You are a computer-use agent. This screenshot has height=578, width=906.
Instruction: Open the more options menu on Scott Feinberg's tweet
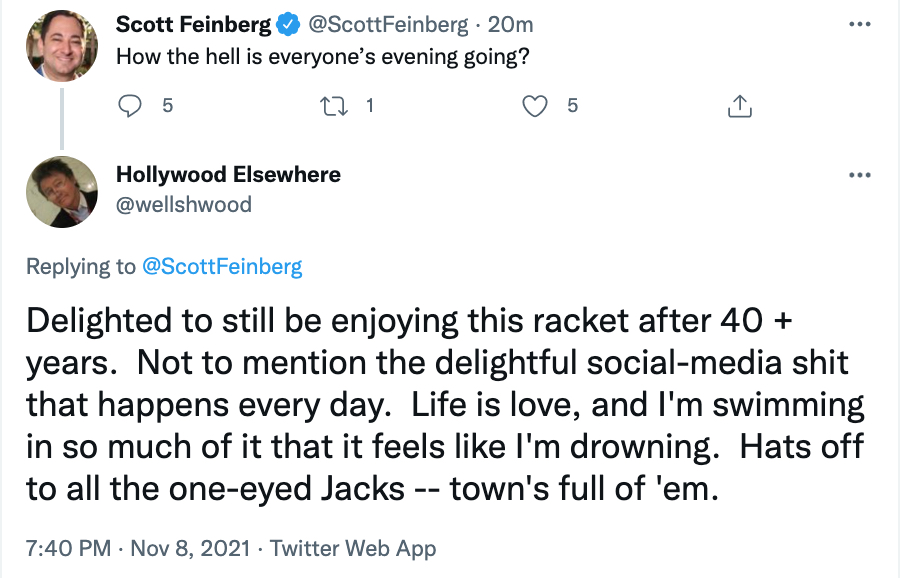tap(859, 24)
